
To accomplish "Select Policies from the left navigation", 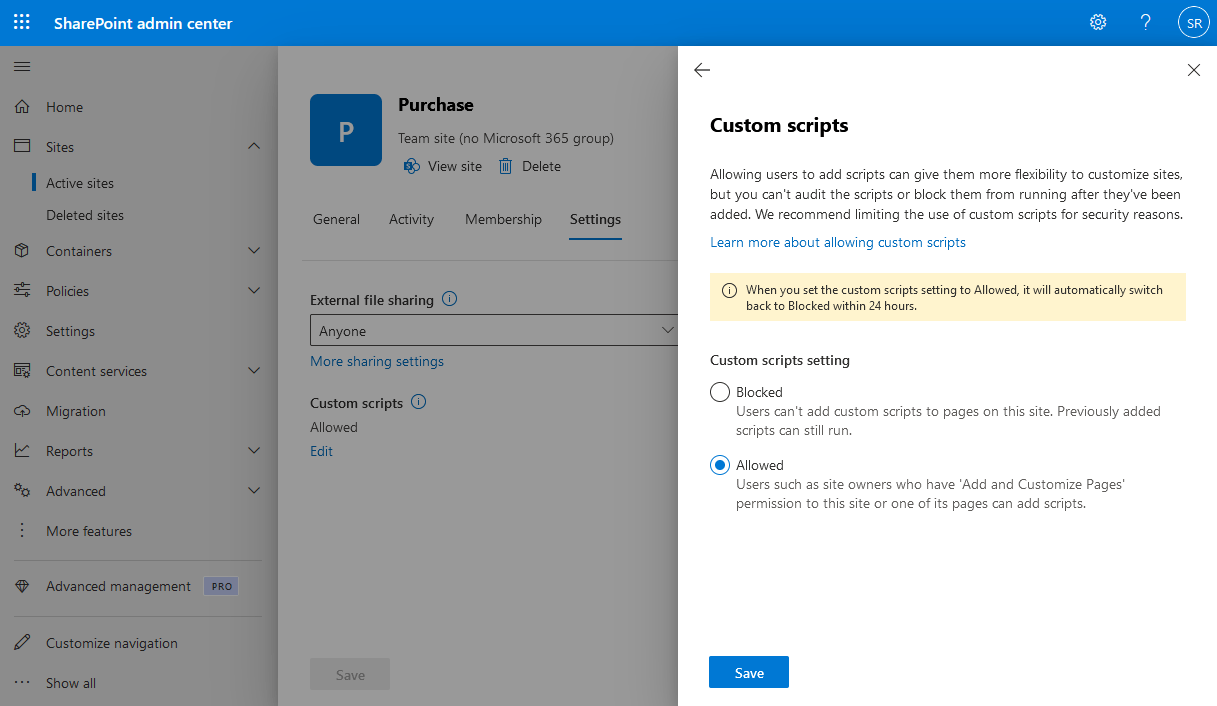I will (66, 290).
